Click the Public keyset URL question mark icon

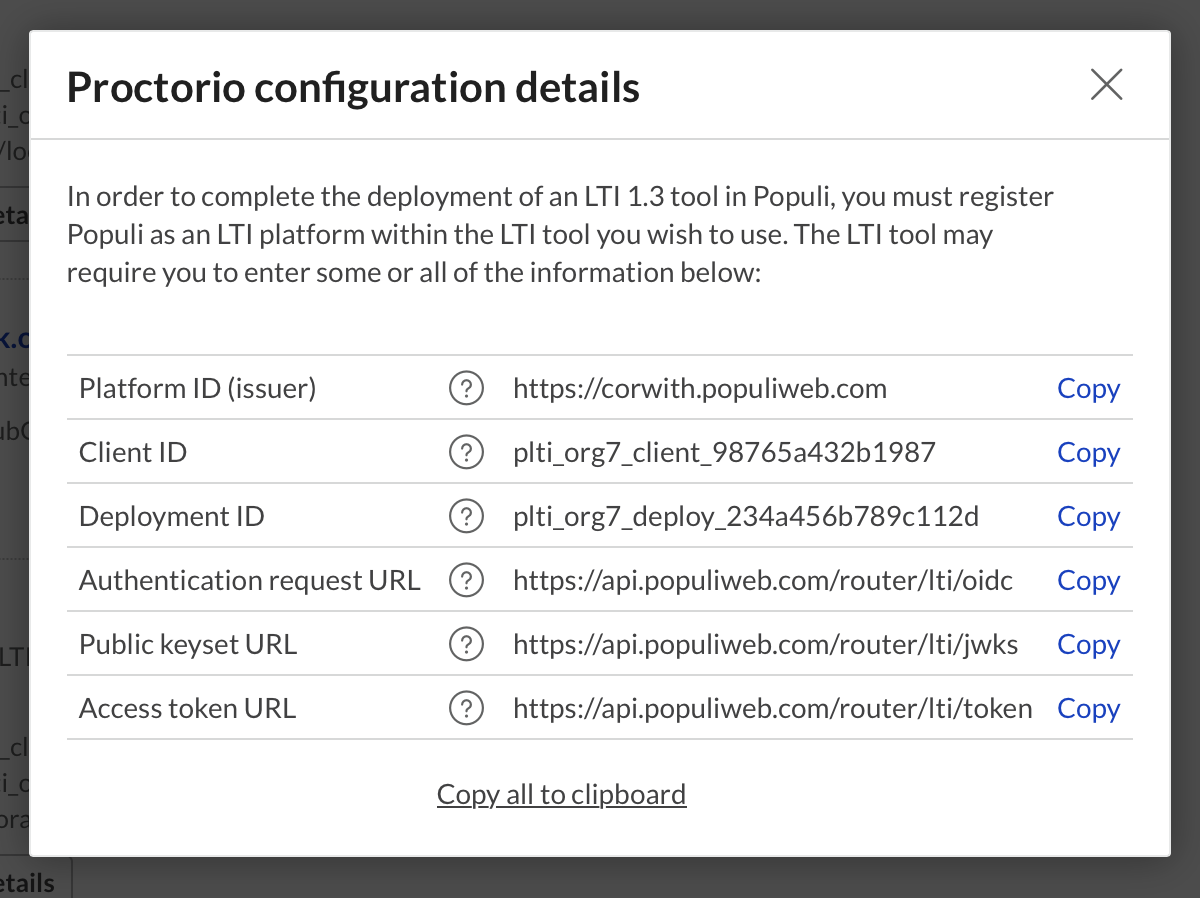pyautogui.click(x=466, y=644)
